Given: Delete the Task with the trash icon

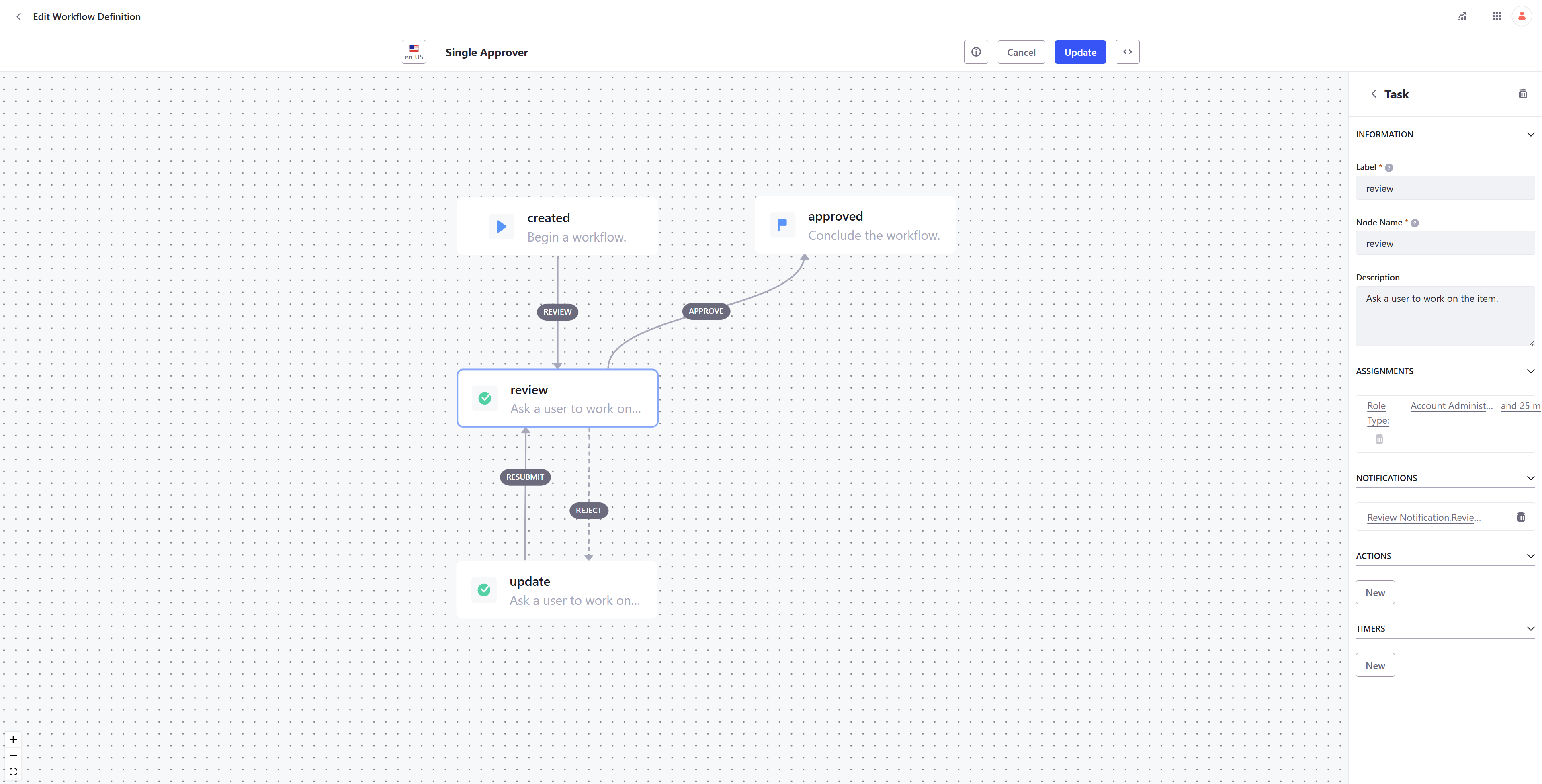Looking at the screenshot, I should (1523, 94).
